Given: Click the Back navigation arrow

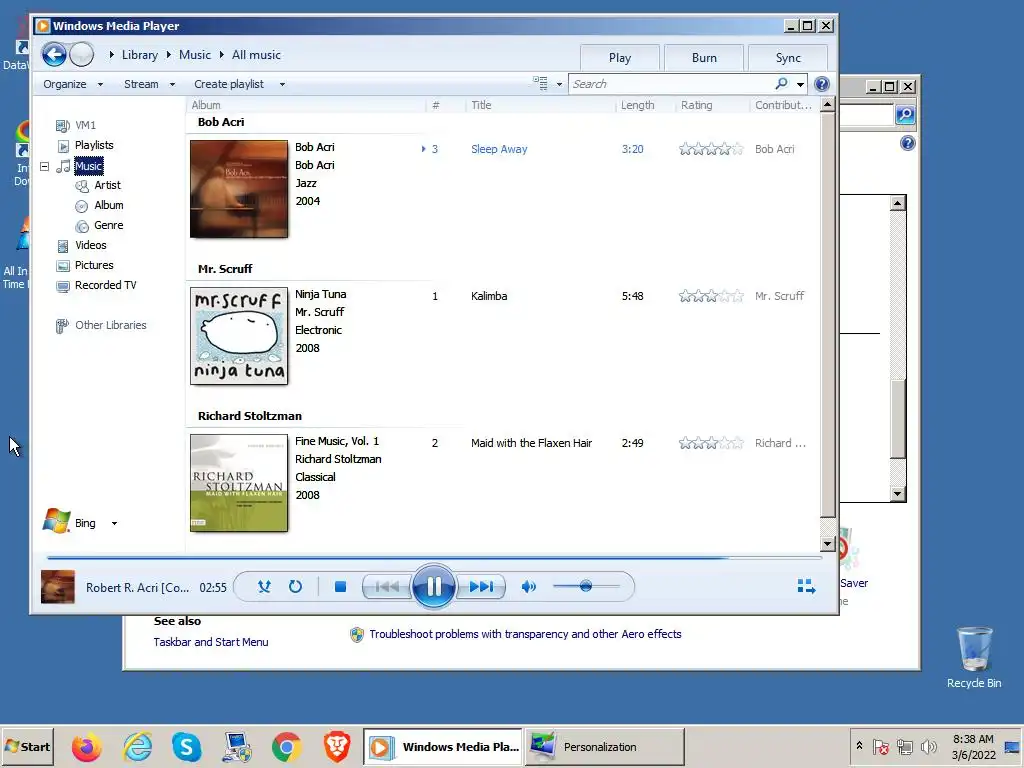Looking at the screenshot, I should (54, 54).
